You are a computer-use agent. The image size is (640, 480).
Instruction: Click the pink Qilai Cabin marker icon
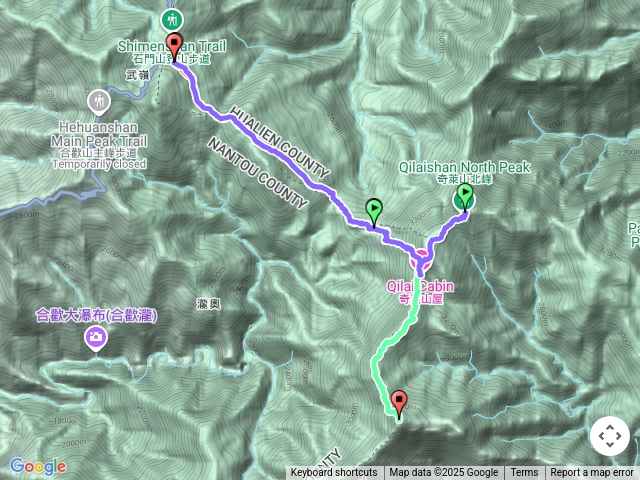click(421, 260)
